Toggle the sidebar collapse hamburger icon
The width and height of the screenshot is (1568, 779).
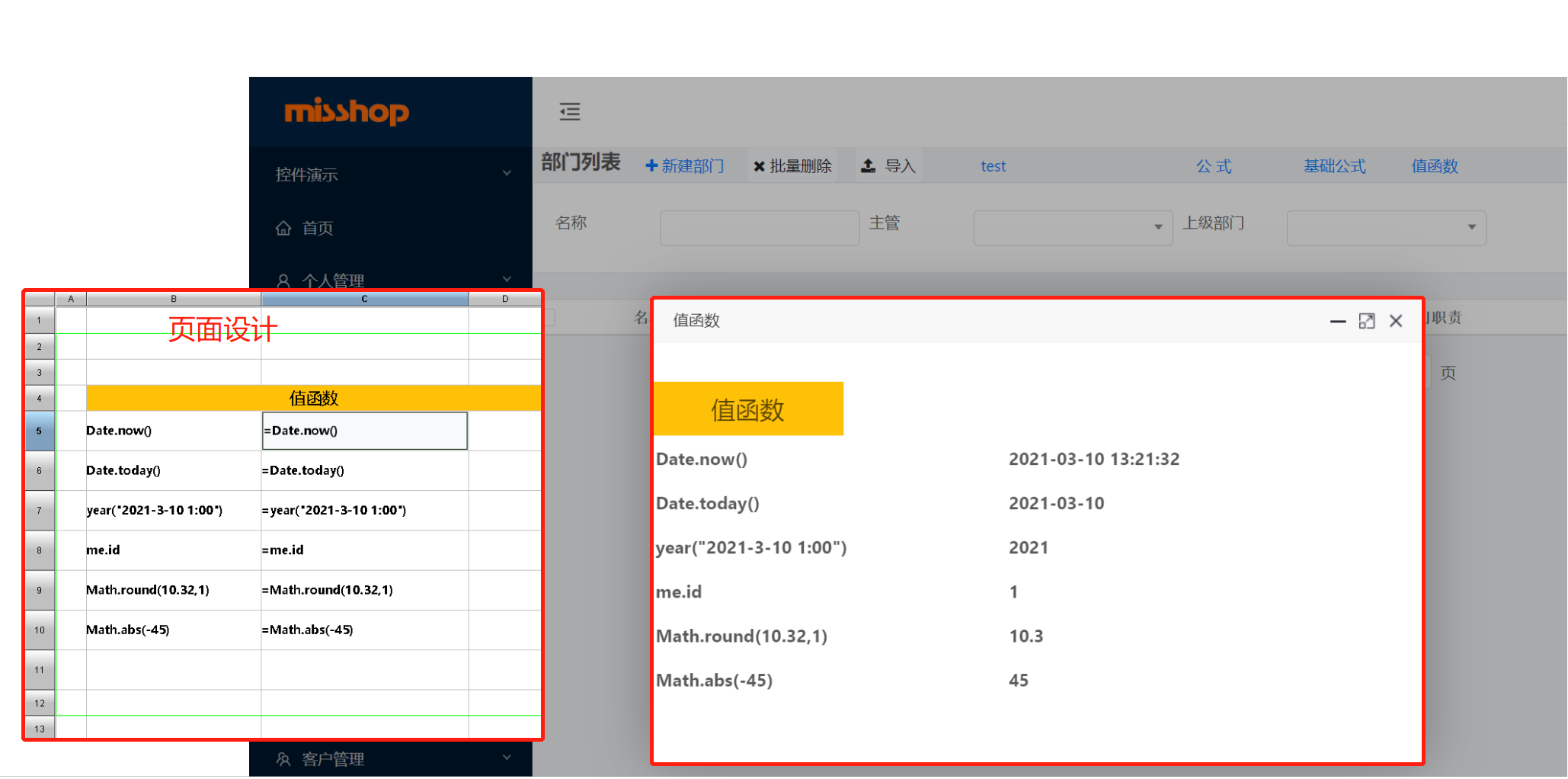(x=570, y=112)
